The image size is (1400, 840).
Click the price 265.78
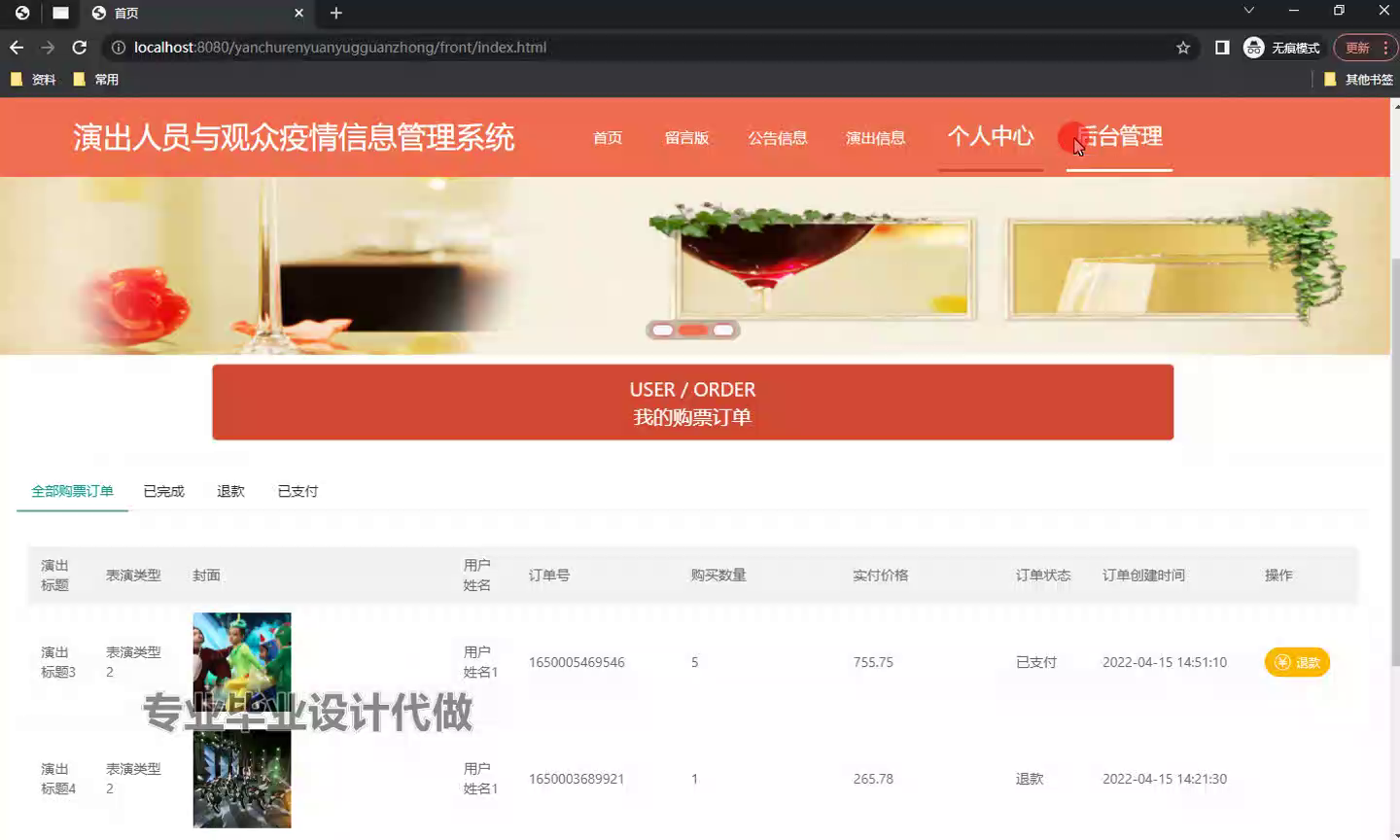tap(873, 779)
